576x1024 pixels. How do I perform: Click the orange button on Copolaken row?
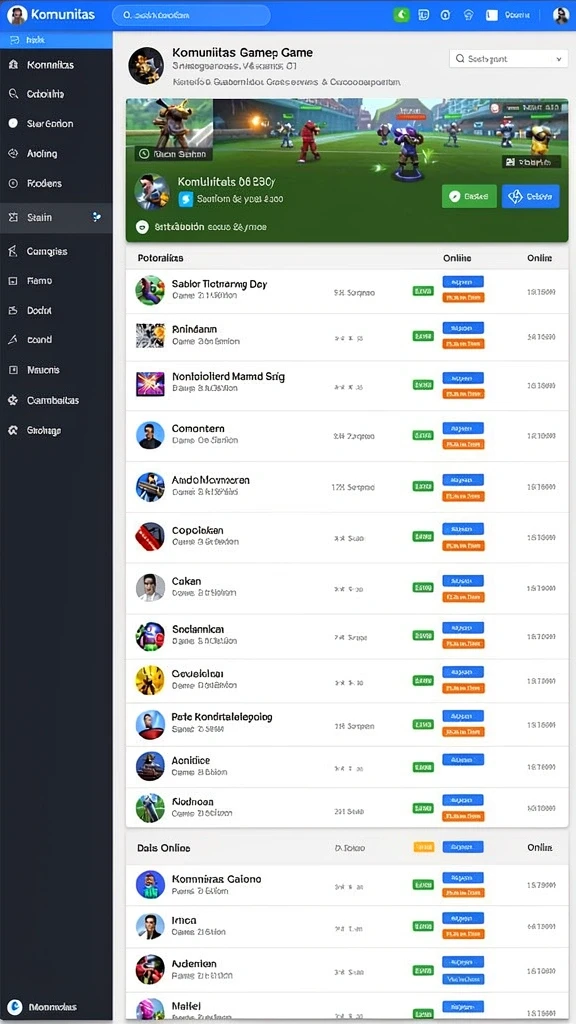click(x=463, y=545)
